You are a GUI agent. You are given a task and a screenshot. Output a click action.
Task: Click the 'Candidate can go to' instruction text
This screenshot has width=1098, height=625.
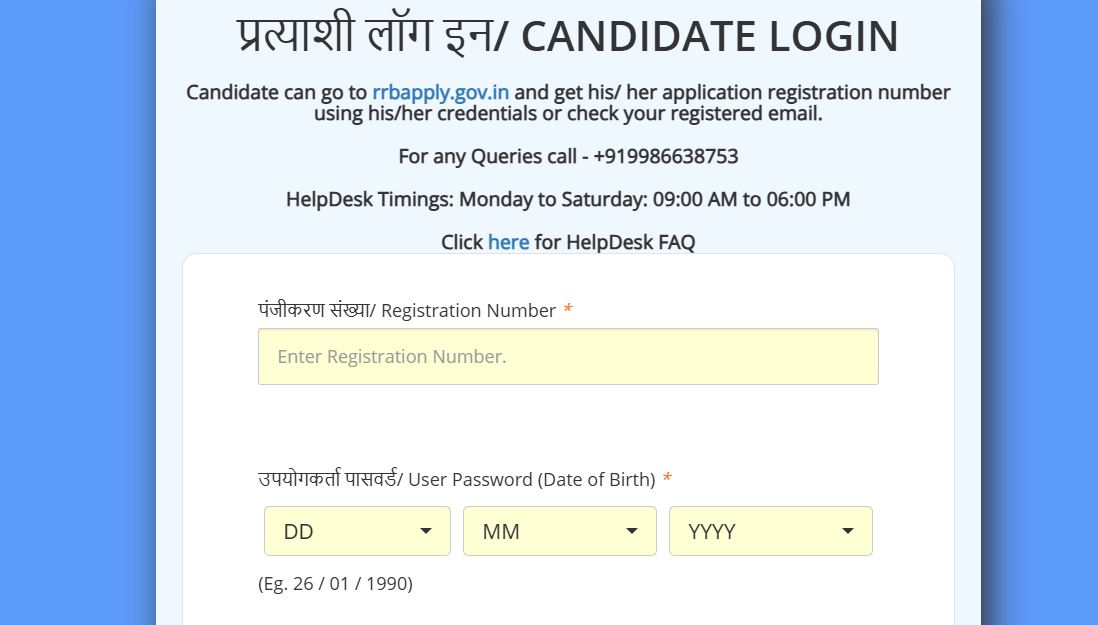277,93
